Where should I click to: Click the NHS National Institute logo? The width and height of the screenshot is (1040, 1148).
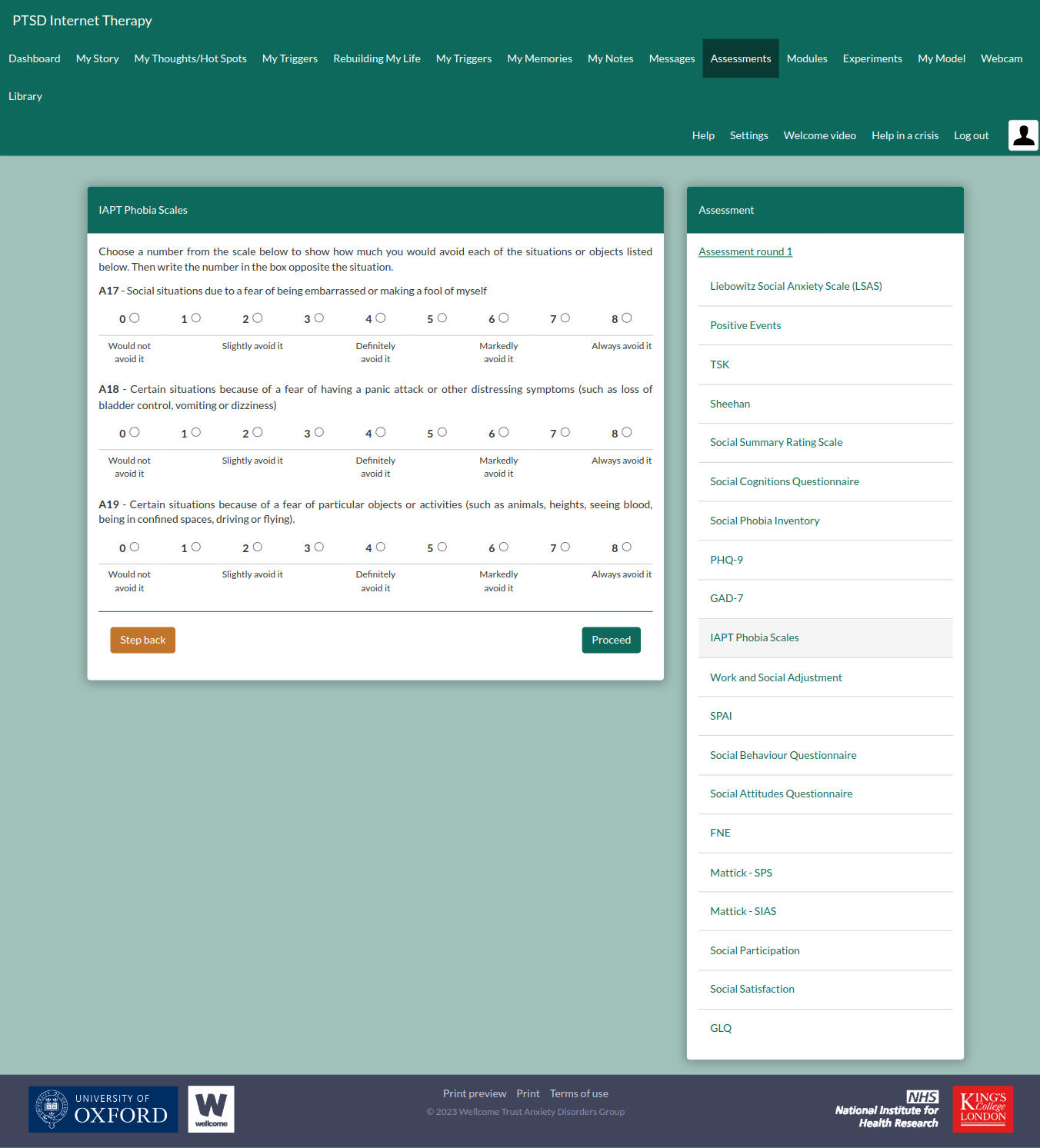(x=887, y=1109)
